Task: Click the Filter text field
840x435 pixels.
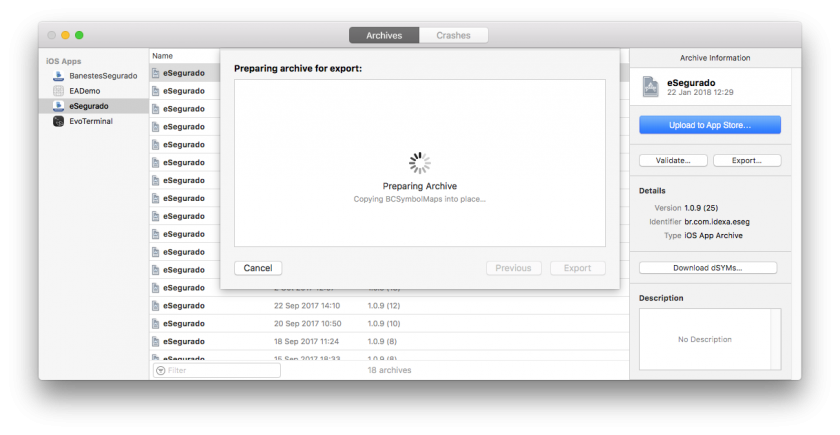Action: point(220,370)
